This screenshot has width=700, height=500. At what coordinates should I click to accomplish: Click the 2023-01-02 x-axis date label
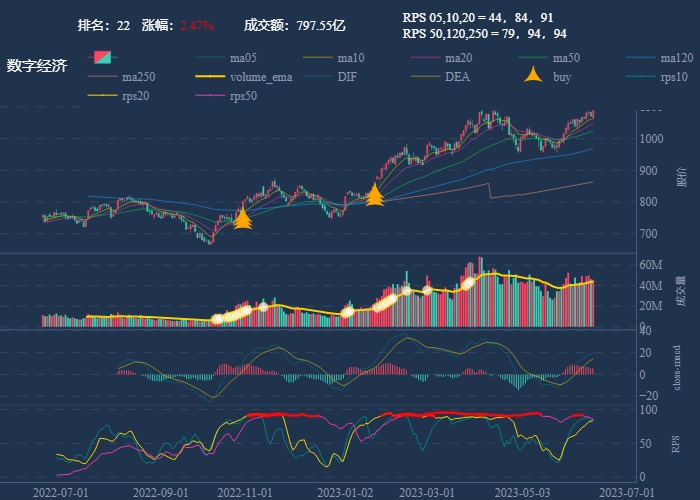tap(343, 492)
